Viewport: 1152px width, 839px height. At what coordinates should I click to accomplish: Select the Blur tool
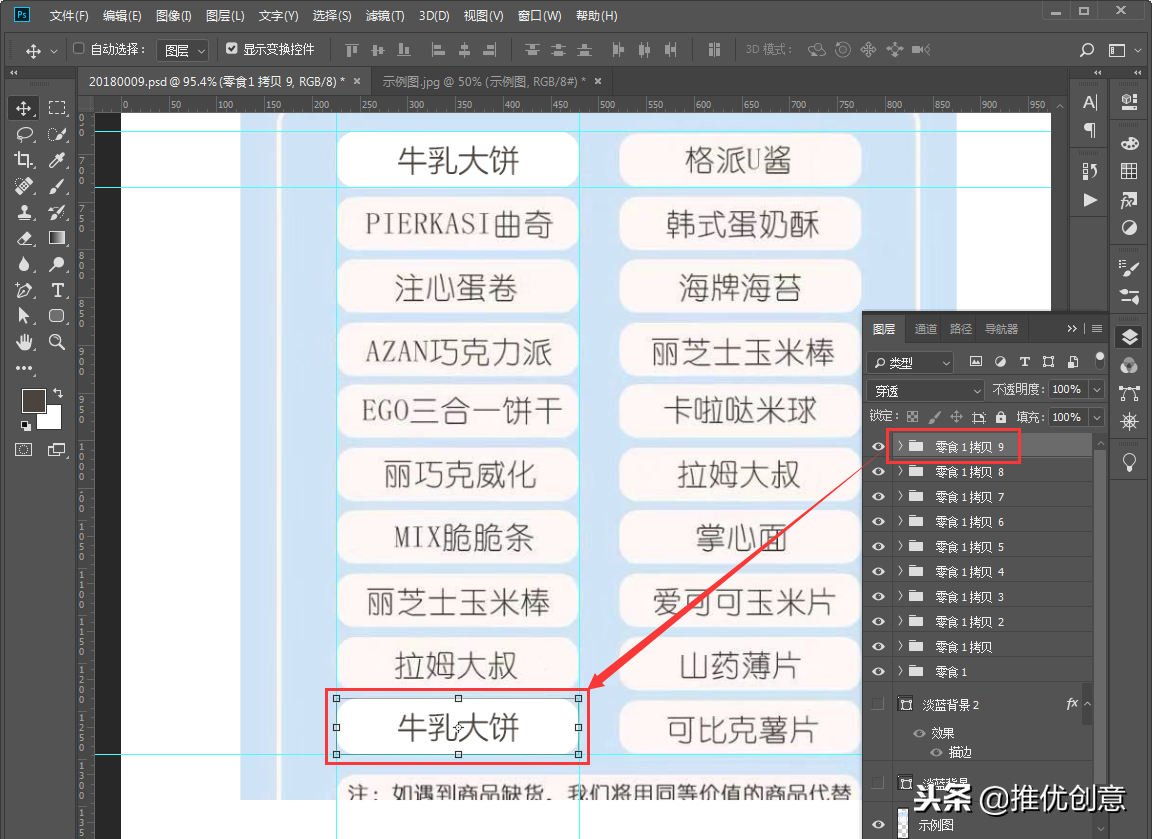point(24,264)
